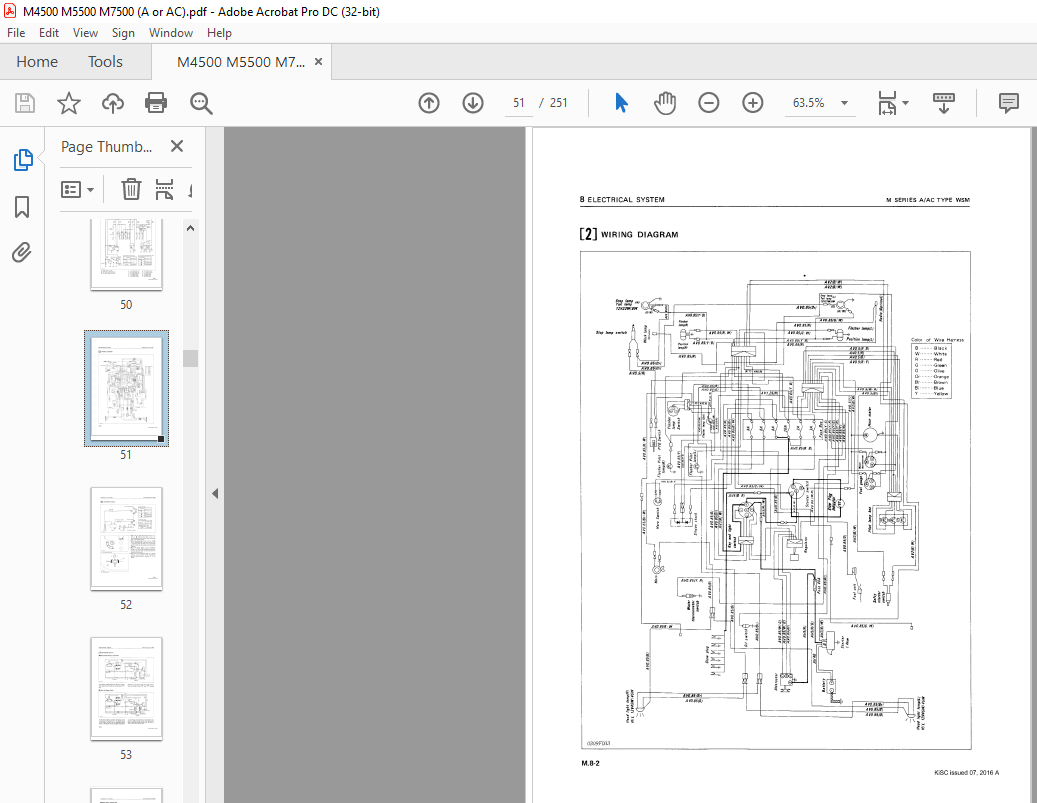Delete the selected page with trash icon

click(131, 190)
